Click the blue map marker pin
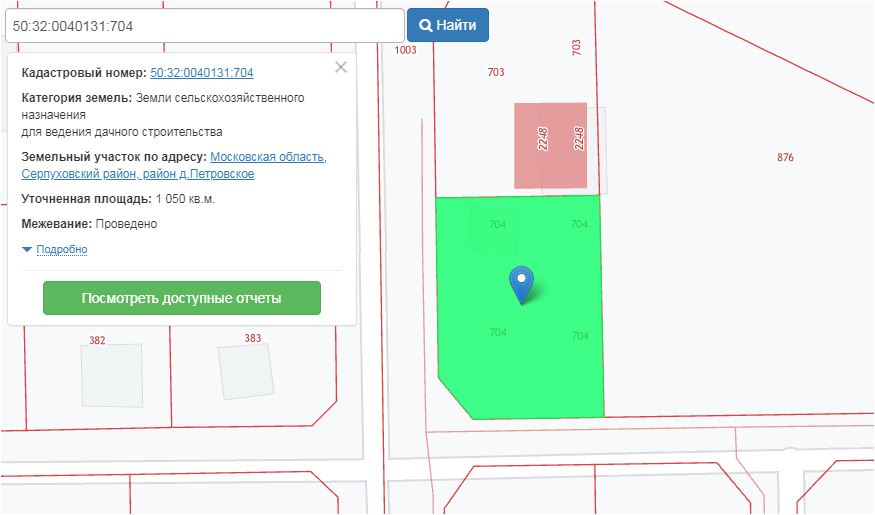 (521, 282)
